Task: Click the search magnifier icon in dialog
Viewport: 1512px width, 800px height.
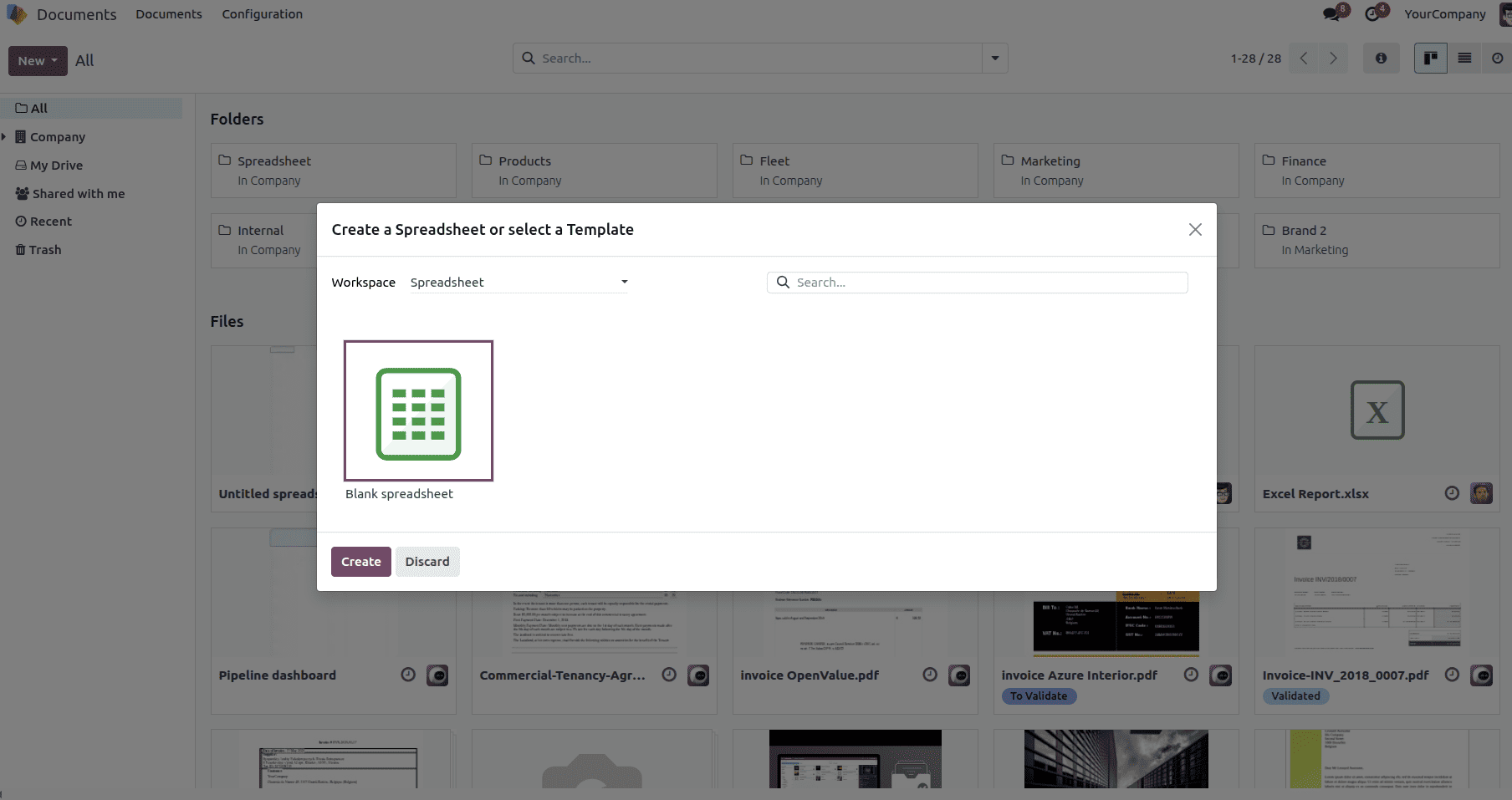Action: (783, 283)
